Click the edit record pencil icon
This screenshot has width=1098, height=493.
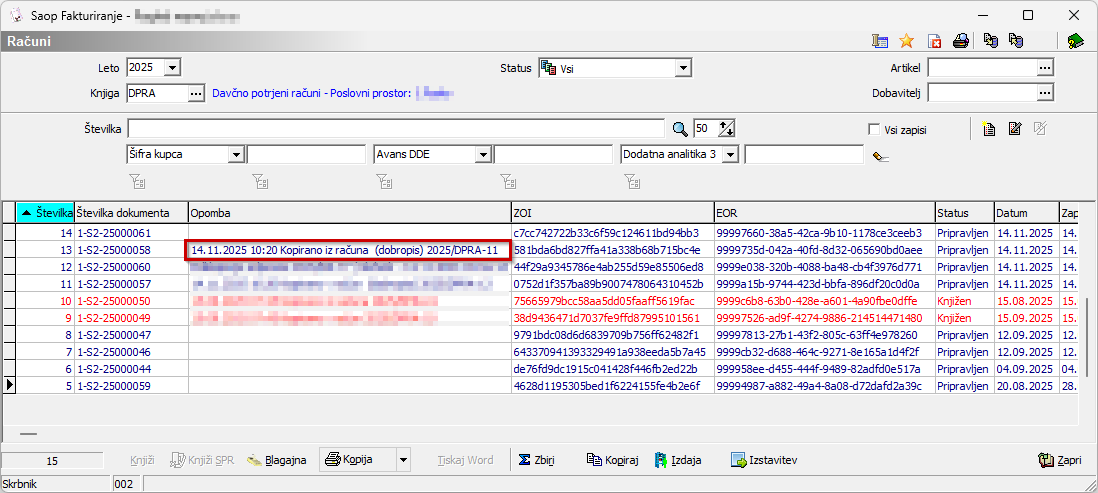pyautogui.click(x=1015, y=129)
